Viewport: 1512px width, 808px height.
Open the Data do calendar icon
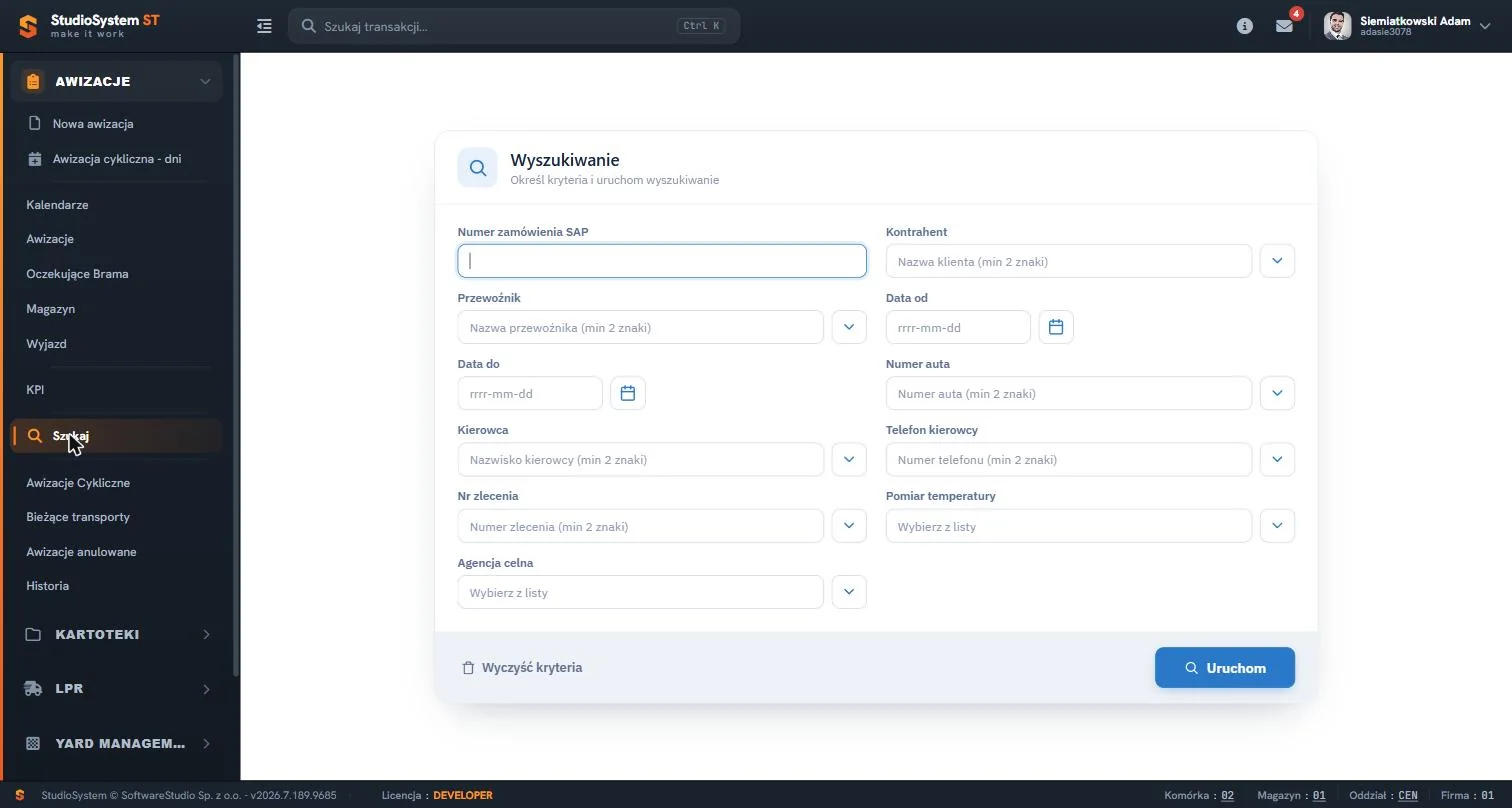pyautogui.click(x=628, y=393)
